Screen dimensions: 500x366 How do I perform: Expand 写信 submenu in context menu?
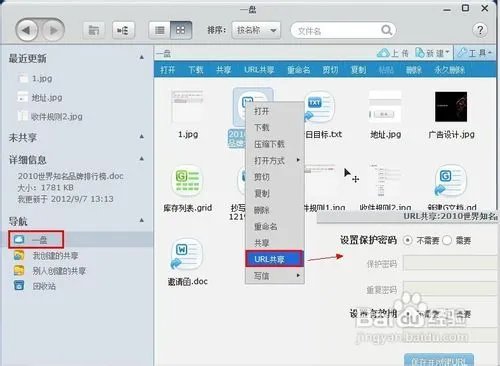coord(275,276)
